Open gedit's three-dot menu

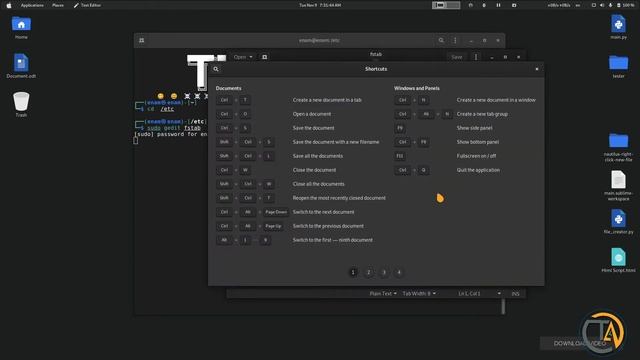[x=476, y=57]
